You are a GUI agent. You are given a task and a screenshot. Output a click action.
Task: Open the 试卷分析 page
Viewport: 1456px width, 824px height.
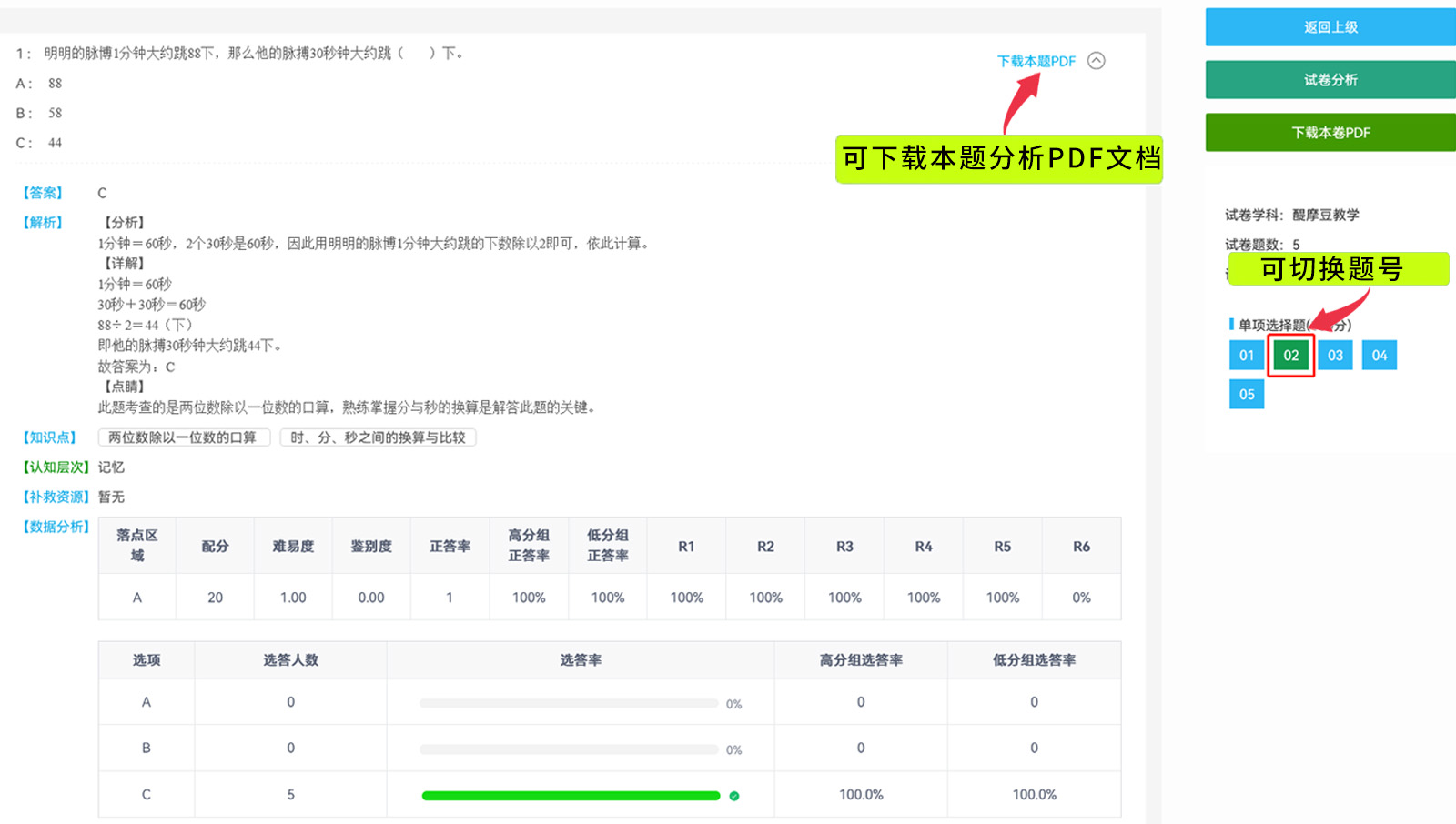[x=1330, y=80]
